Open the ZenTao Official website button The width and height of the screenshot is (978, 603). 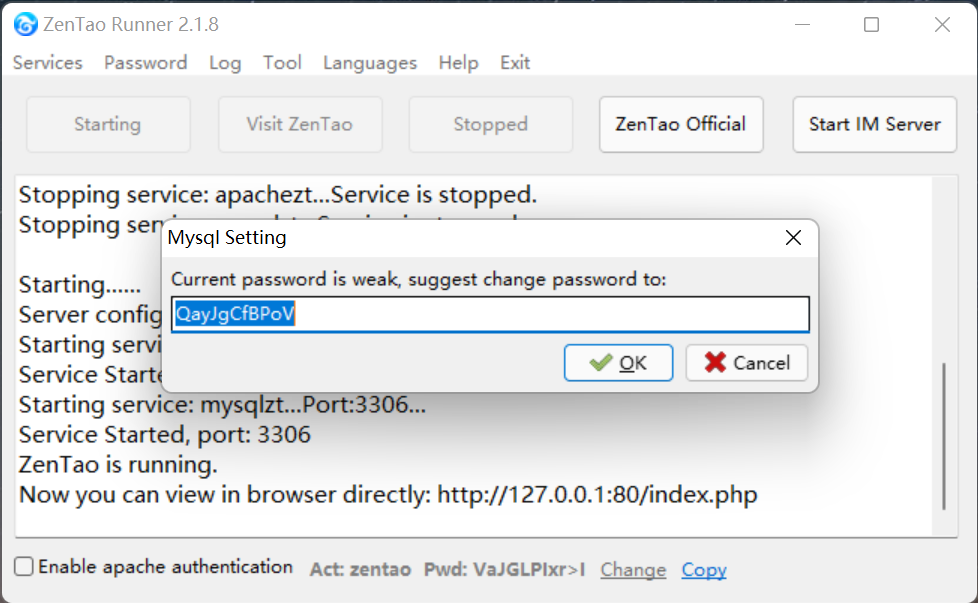click(x=681, y=124)
